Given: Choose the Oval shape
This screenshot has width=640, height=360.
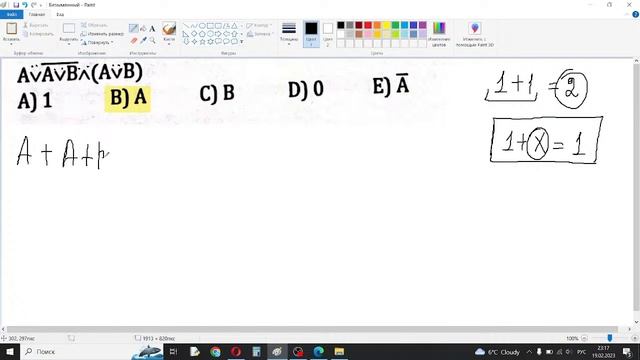Looking at the screenshot, I should (x=202, y=26).
